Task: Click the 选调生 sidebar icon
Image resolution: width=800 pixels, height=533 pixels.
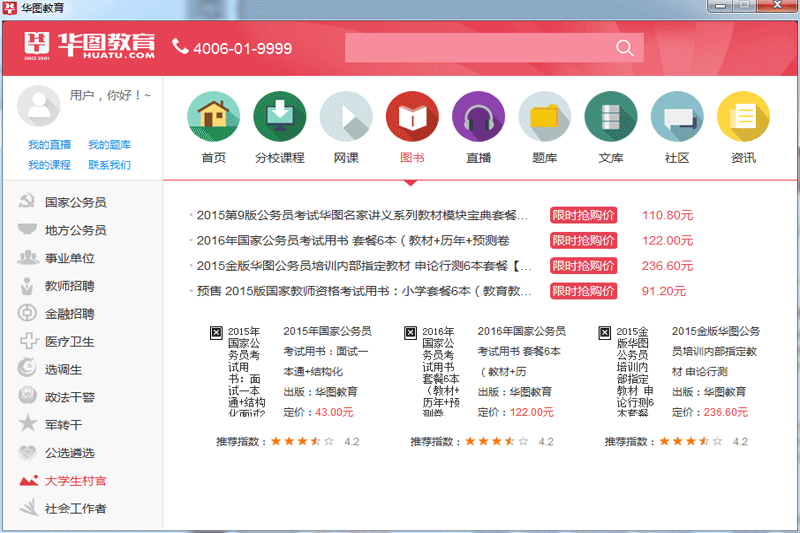Action: [x=27, y=367]
